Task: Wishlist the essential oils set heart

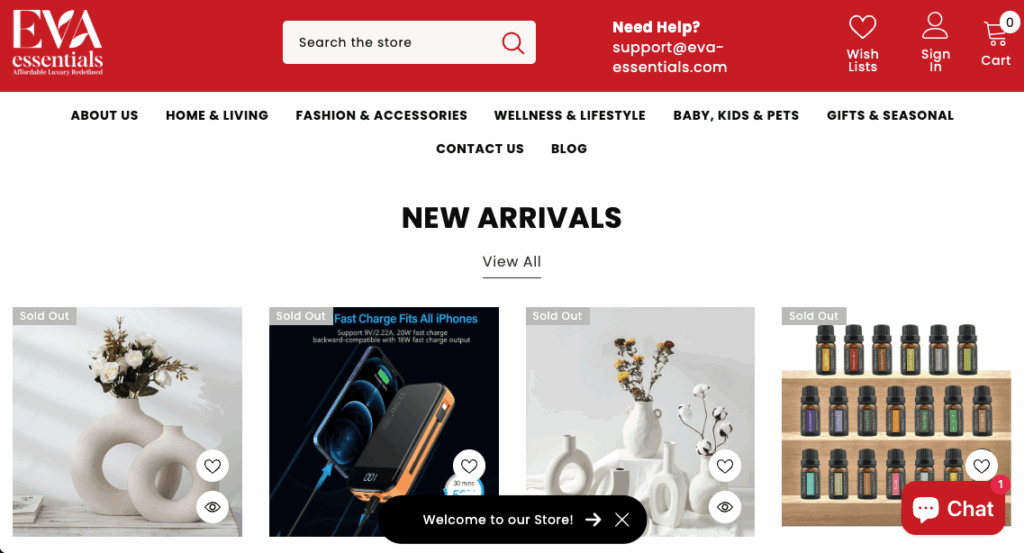Action: click(x=982, y=466)
